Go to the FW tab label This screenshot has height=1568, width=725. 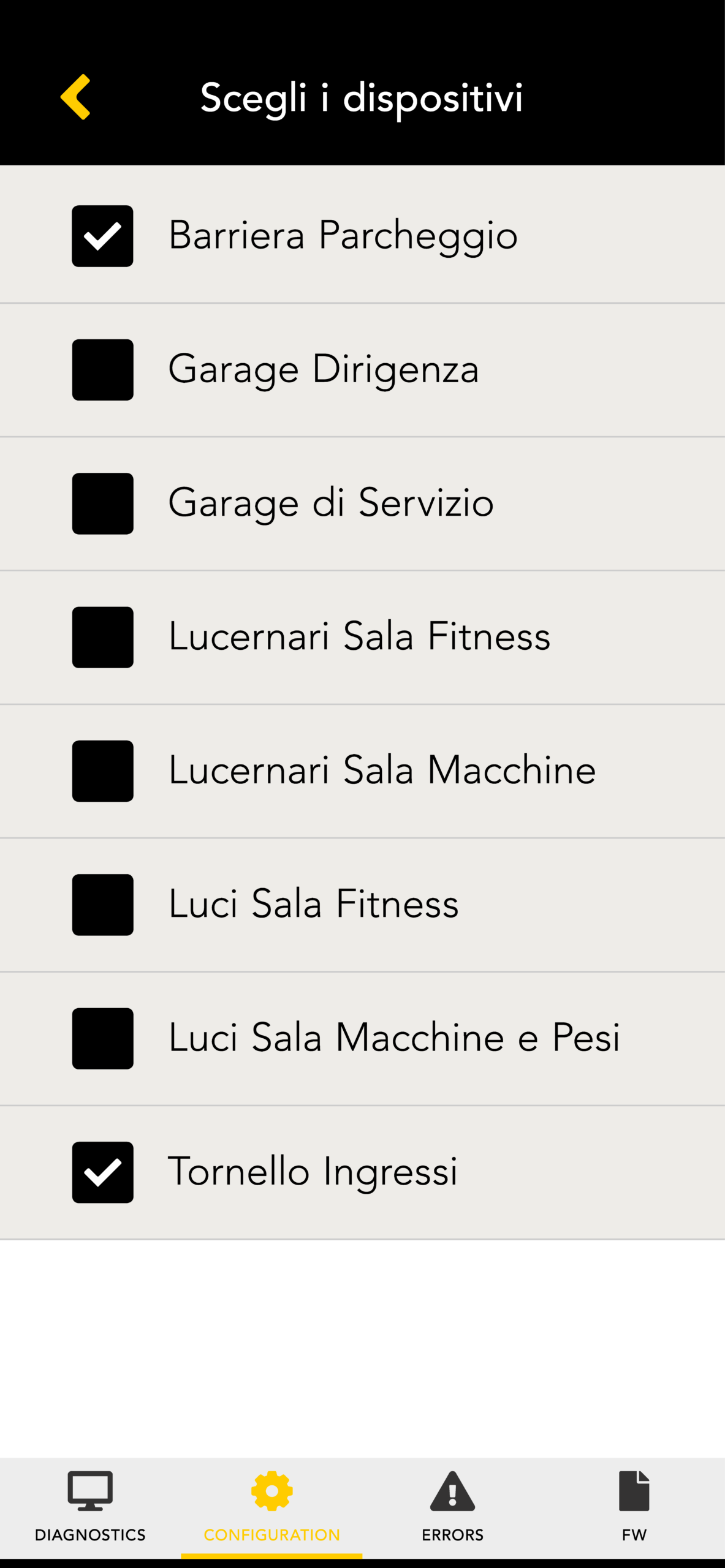point(634,1534)
